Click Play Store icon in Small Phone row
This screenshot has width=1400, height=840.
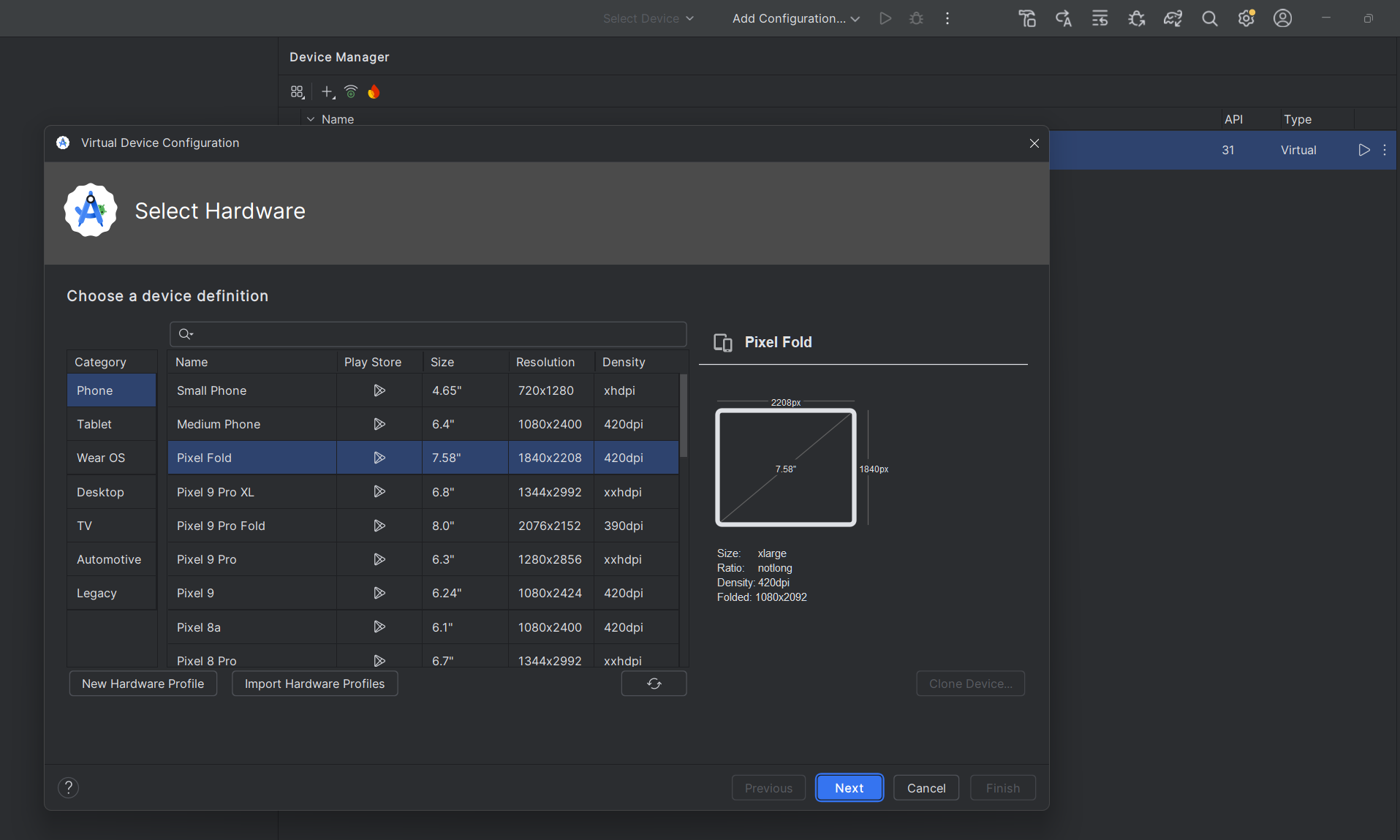pos(379,390)
